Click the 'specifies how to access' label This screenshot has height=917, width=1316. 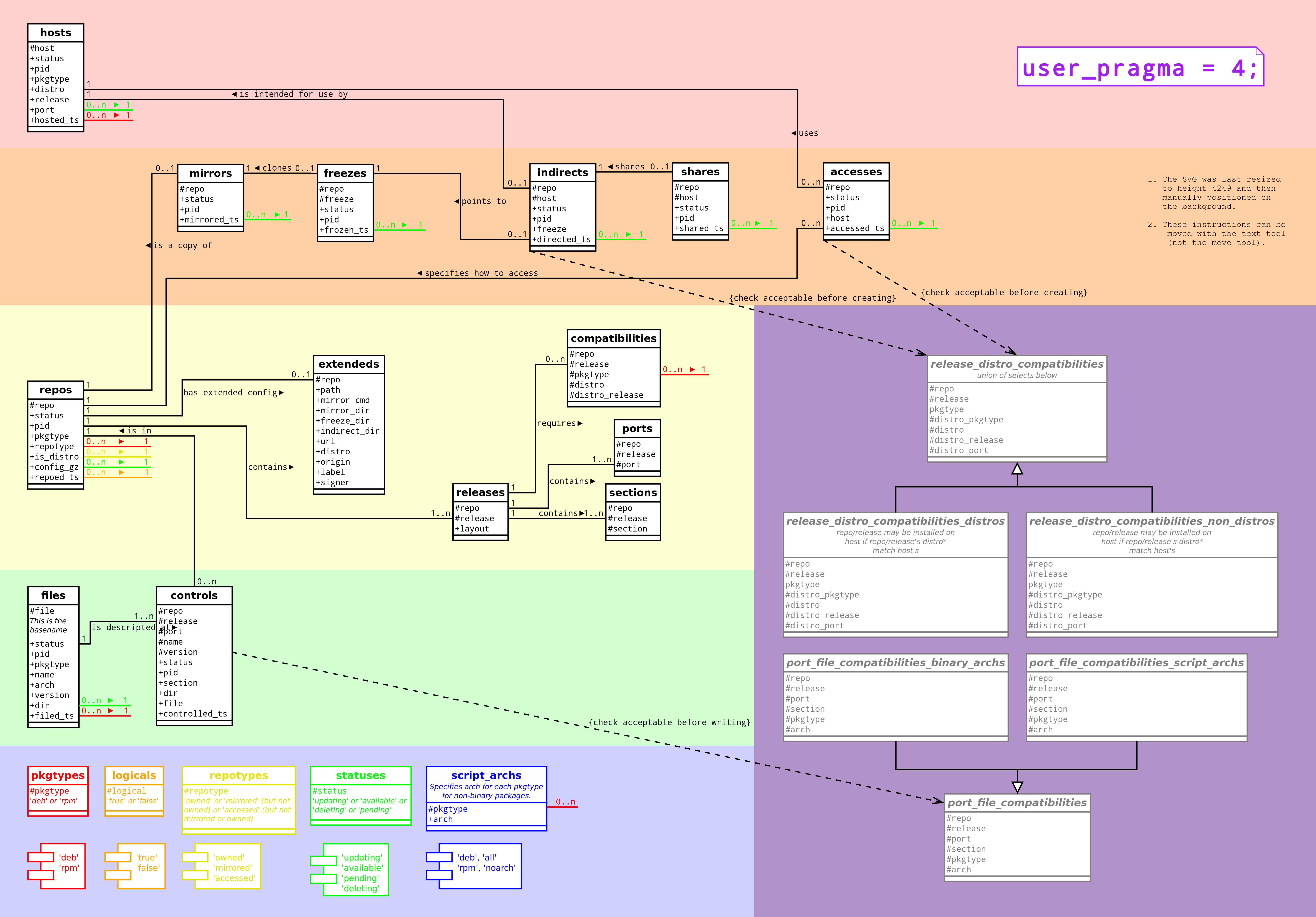481,273
